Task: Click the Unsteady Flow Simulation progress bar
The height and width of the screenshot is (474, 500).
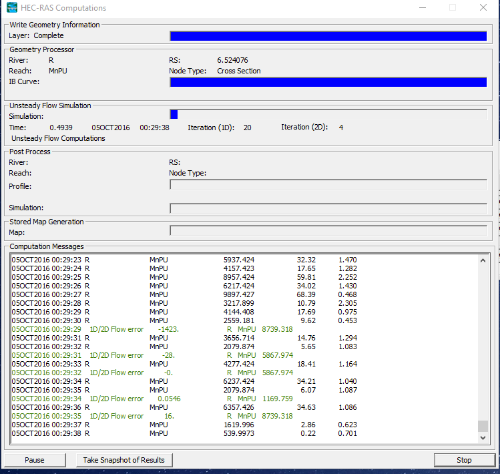Action: pos(328,114)
